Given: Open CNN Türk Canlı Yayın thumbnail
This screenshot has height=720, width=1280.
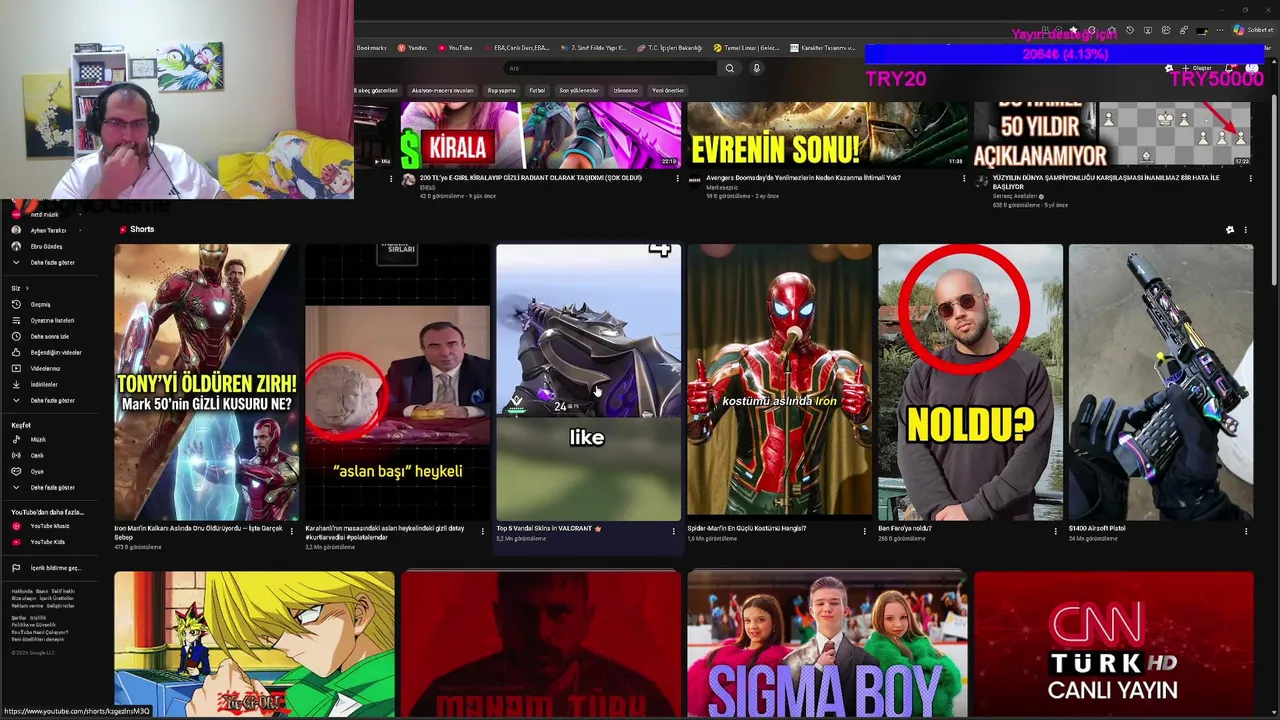Looking at the screenshot, I should (x=1113, y=644).
